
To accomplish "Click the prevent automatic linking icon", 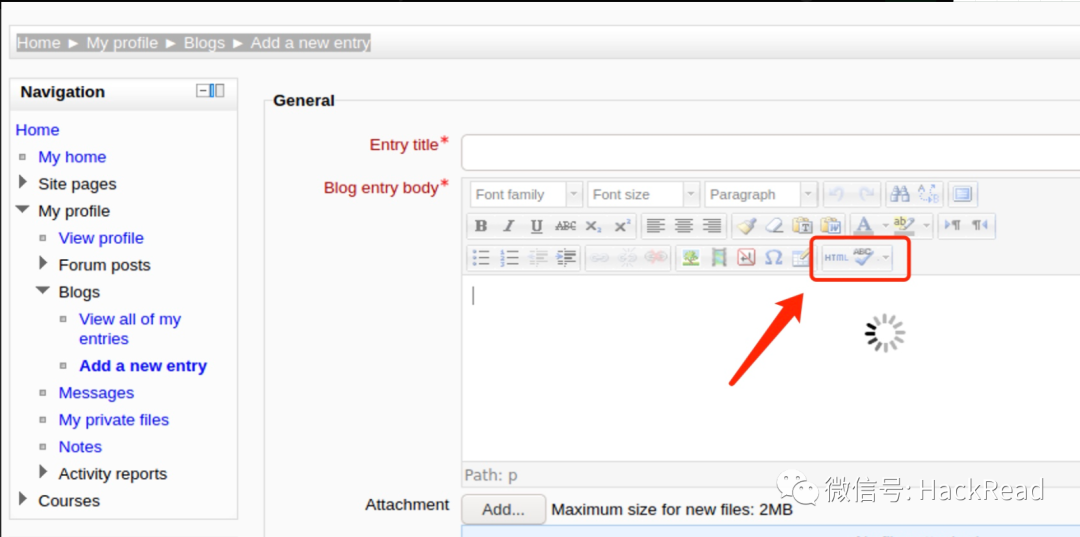I will [x=657, y=257].
